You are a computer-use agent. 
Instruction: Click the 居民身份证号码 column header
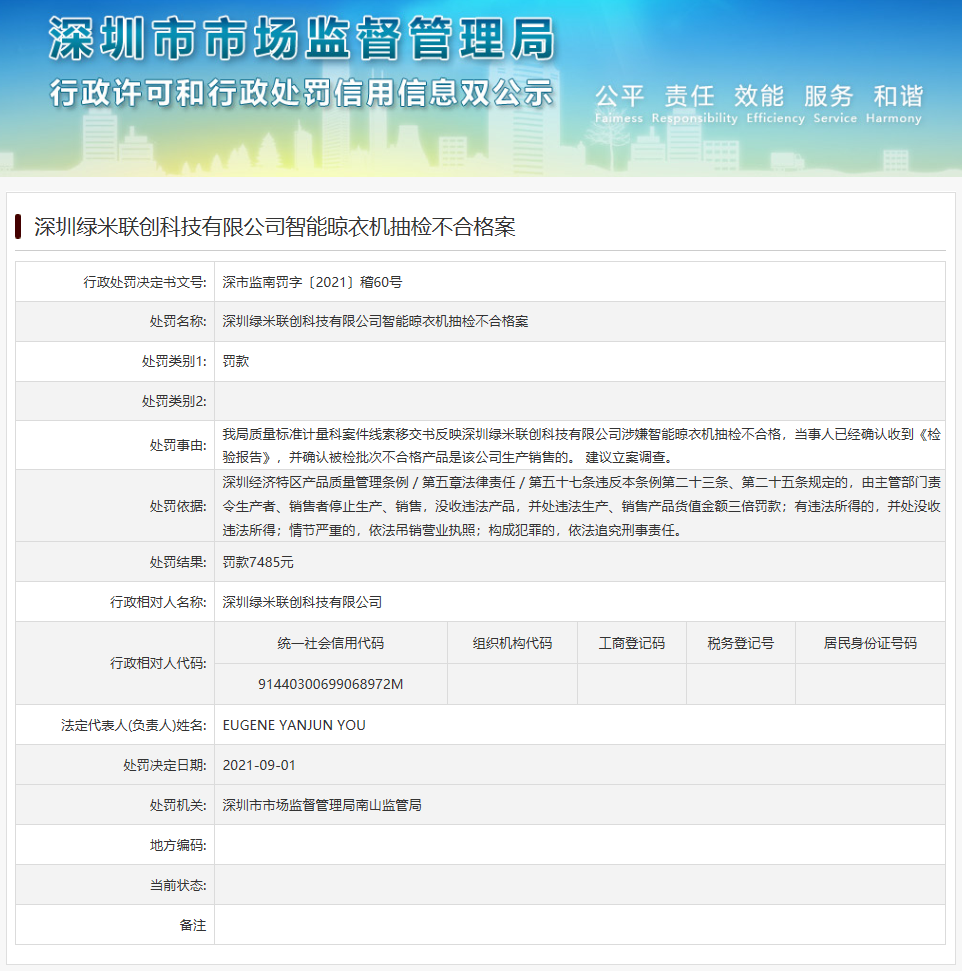870,643
